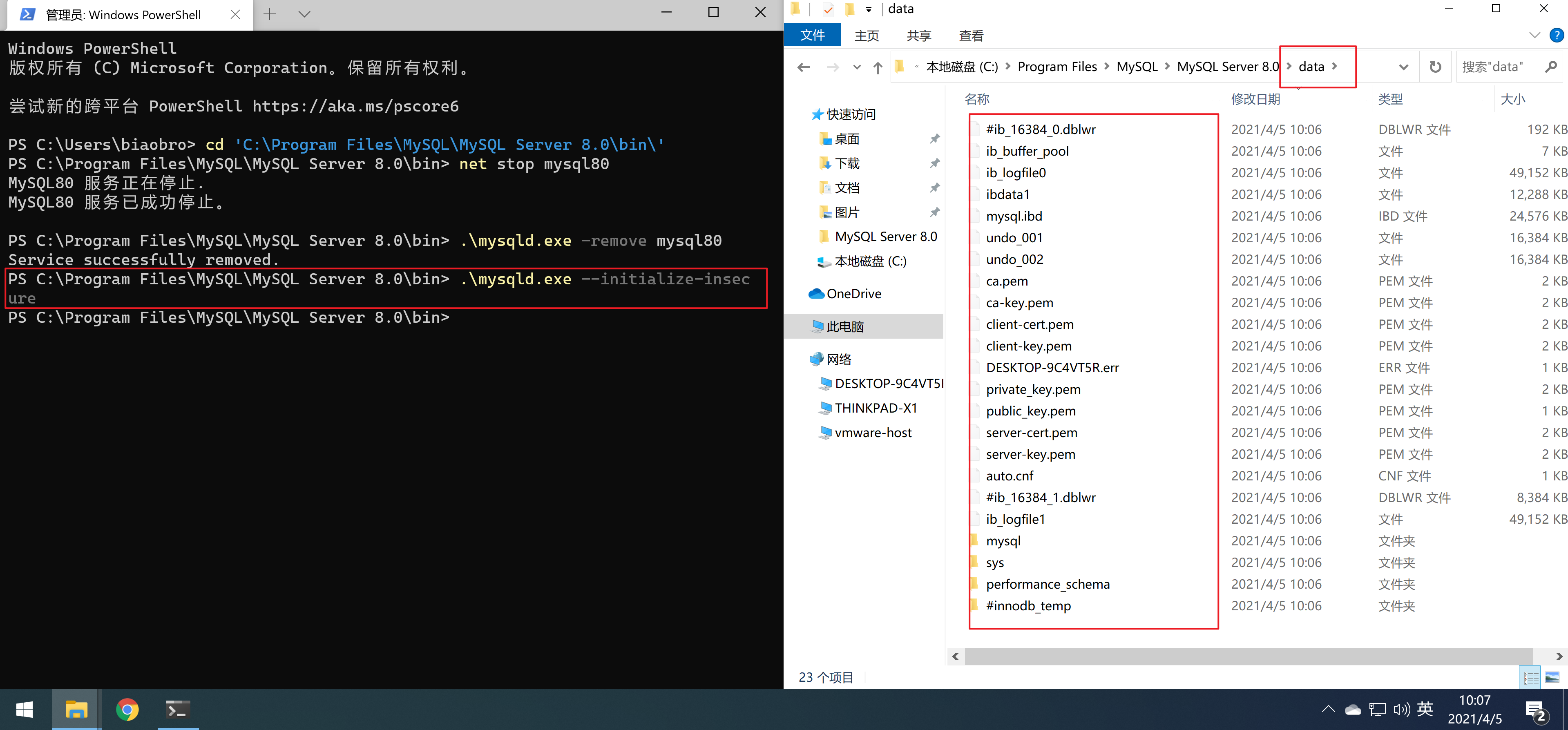
Task: Select 图片 in navigation pane
Action: point(847,212)
